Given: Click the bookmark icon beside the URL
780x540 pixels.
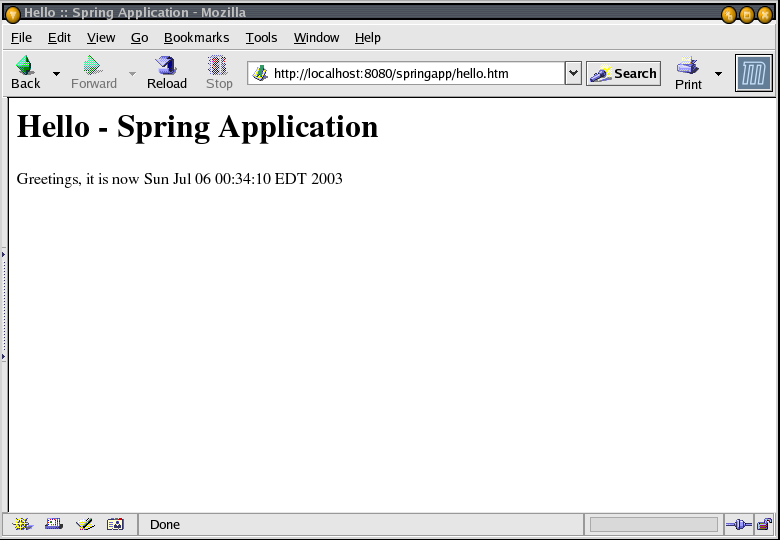Looking at the screenshot, I should click(x=260, y=74).
